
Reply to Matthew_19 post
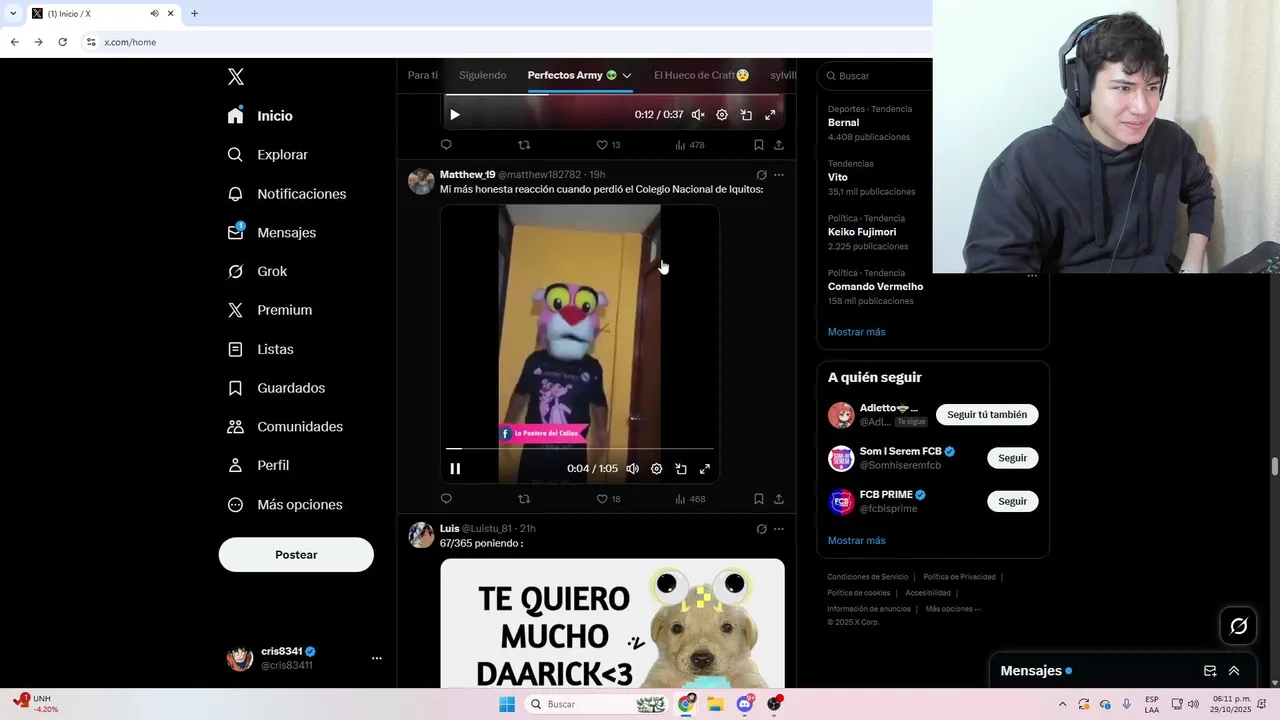446,499
